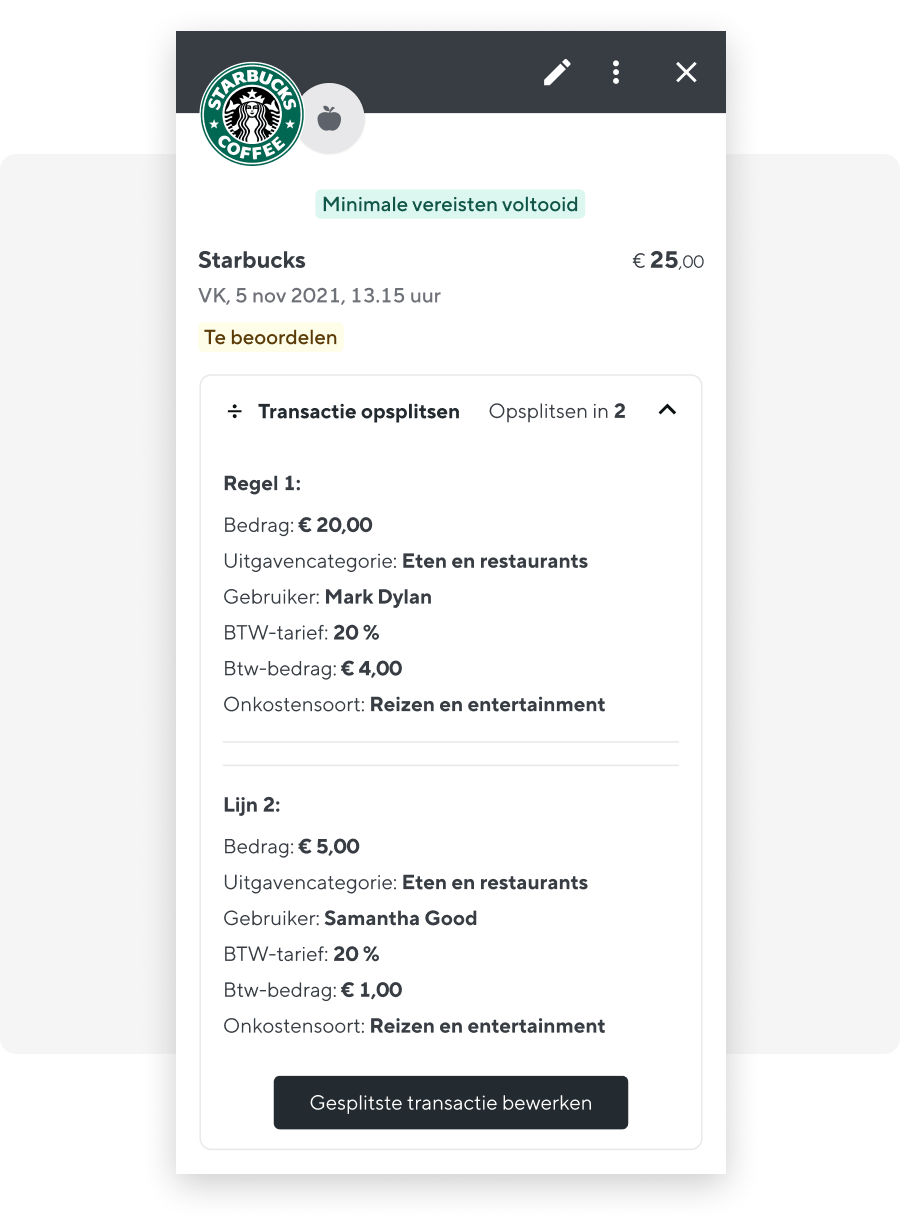Click the Mark Dylan user name

[x=378, y=597]
